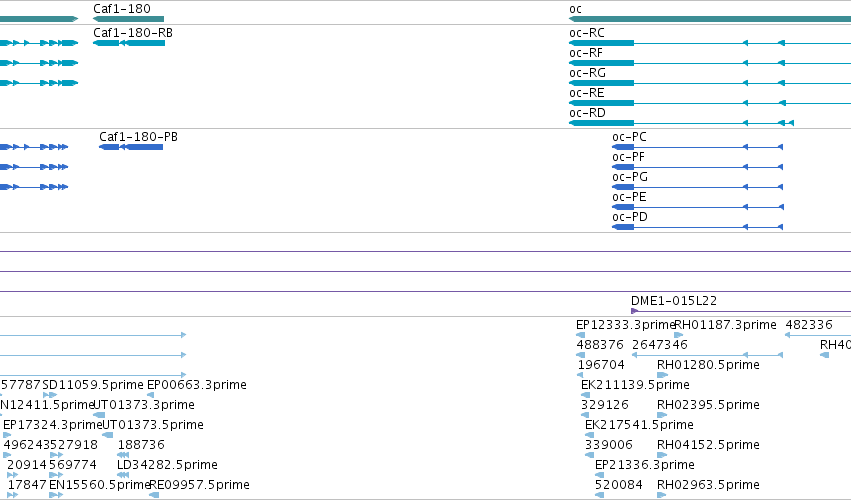Click the 2647346 feature label
Screen dimensions: 851x500
[x=659, y=345]
